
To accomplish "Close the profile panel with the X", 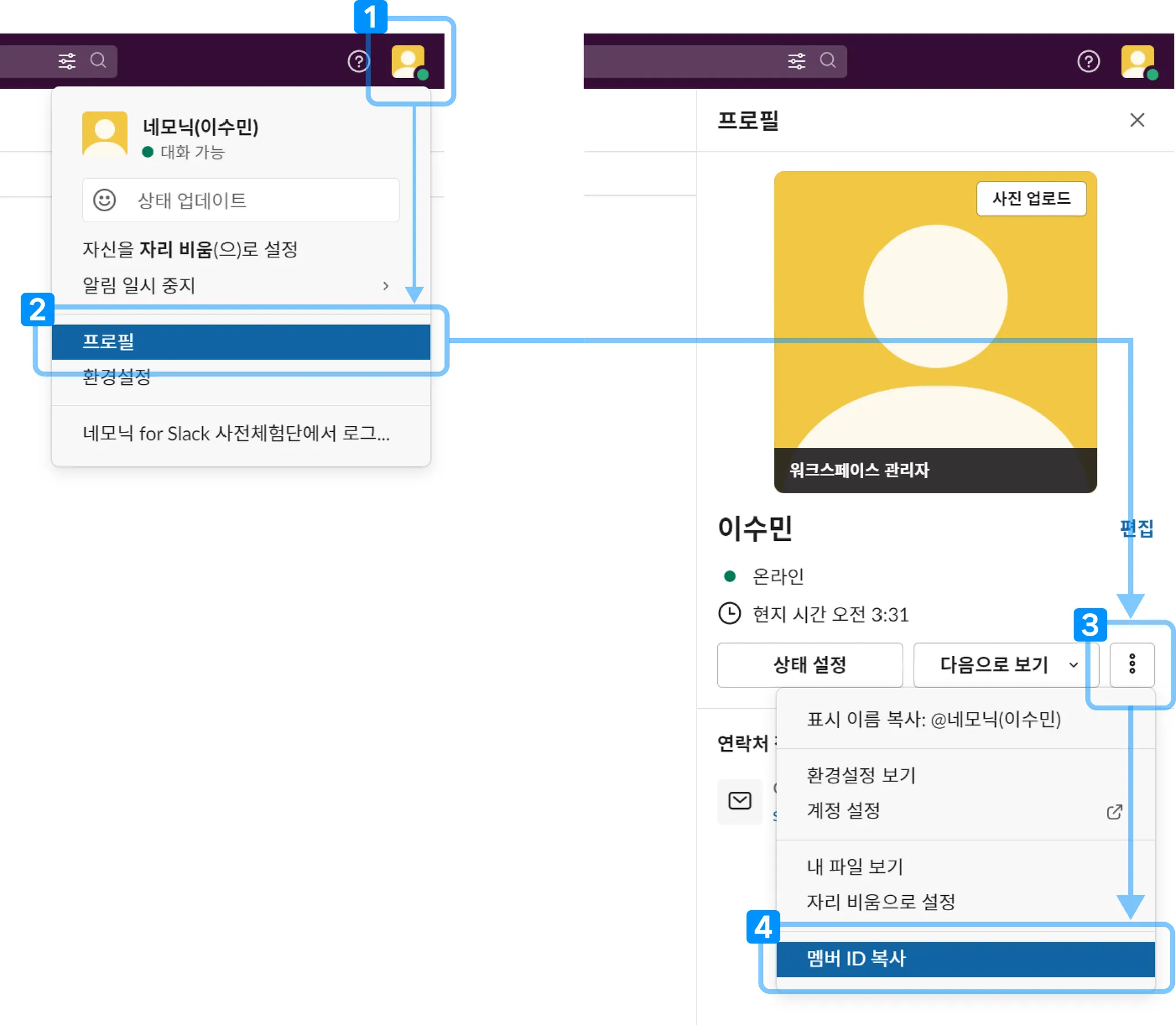I will point(1137,120).
